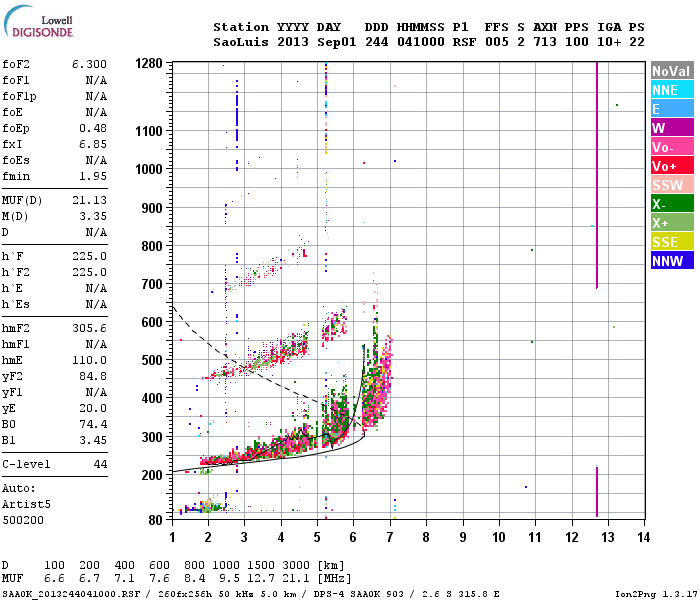Select the Vo+ red legend swatch

672,166
